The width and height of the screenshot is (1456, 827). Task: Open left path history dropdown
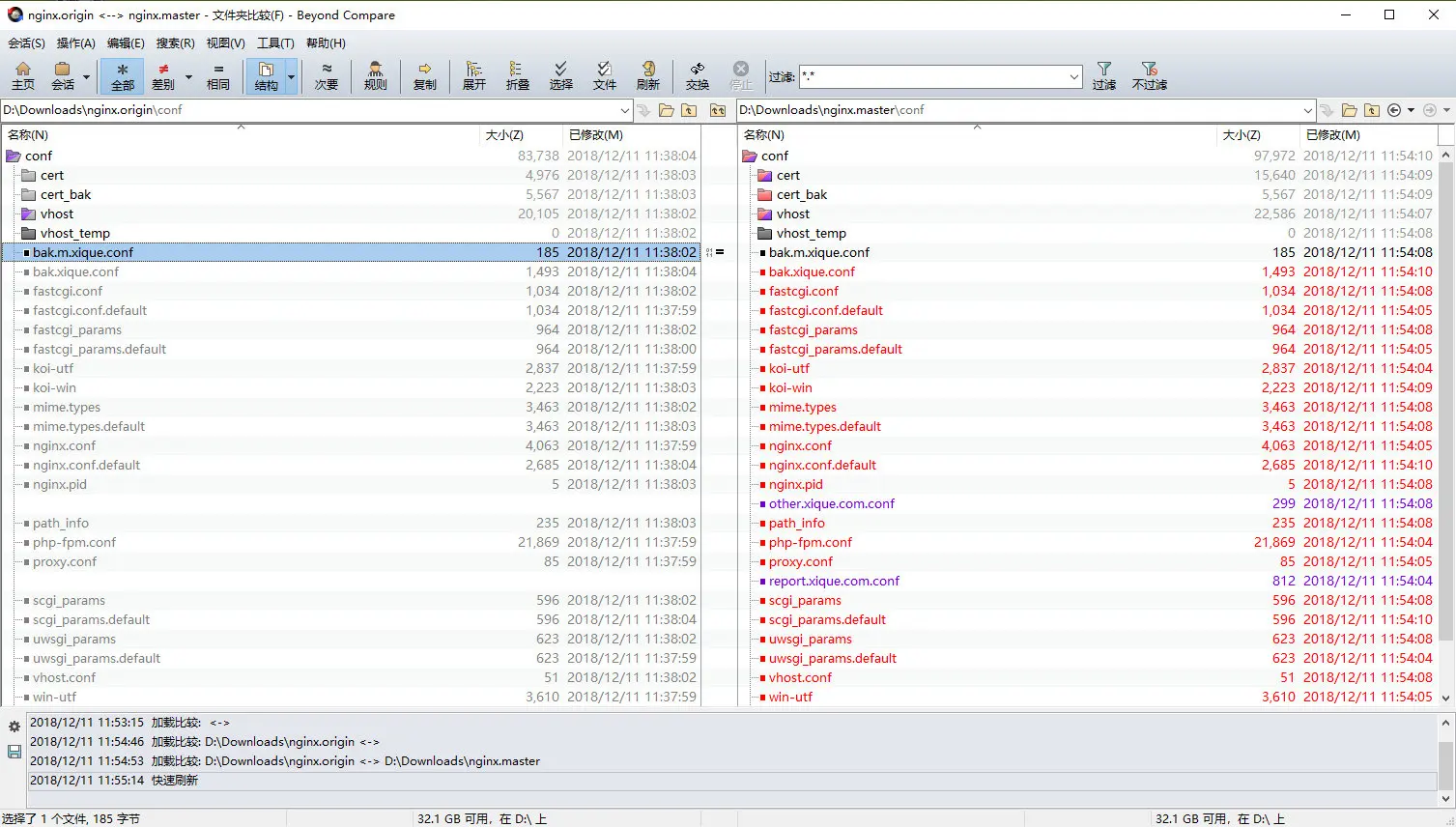[624, 110]
